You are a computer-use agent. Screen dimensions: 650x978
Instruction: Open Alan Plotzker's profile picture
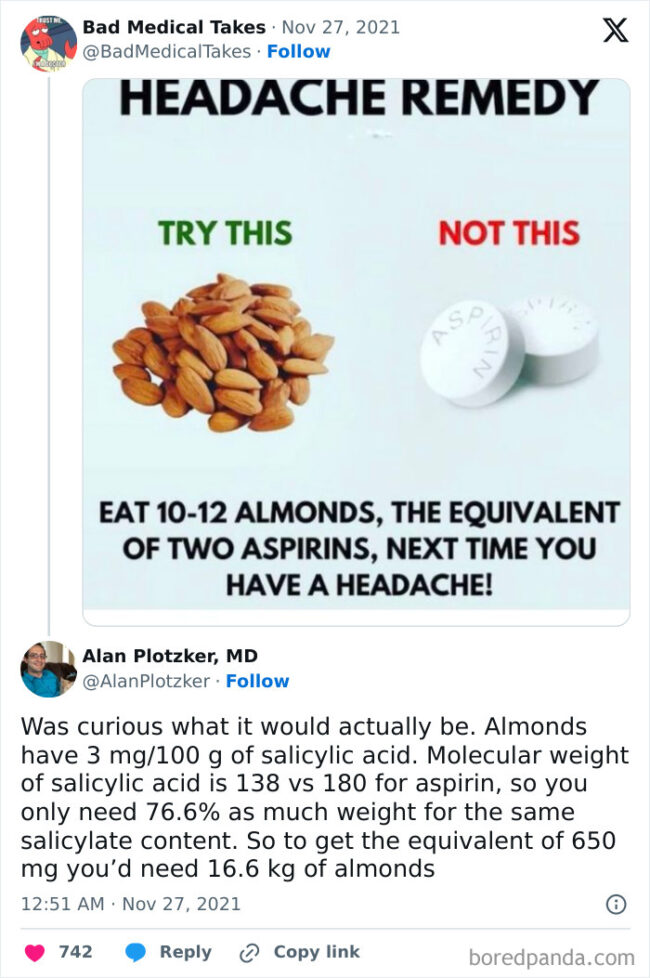48,669
